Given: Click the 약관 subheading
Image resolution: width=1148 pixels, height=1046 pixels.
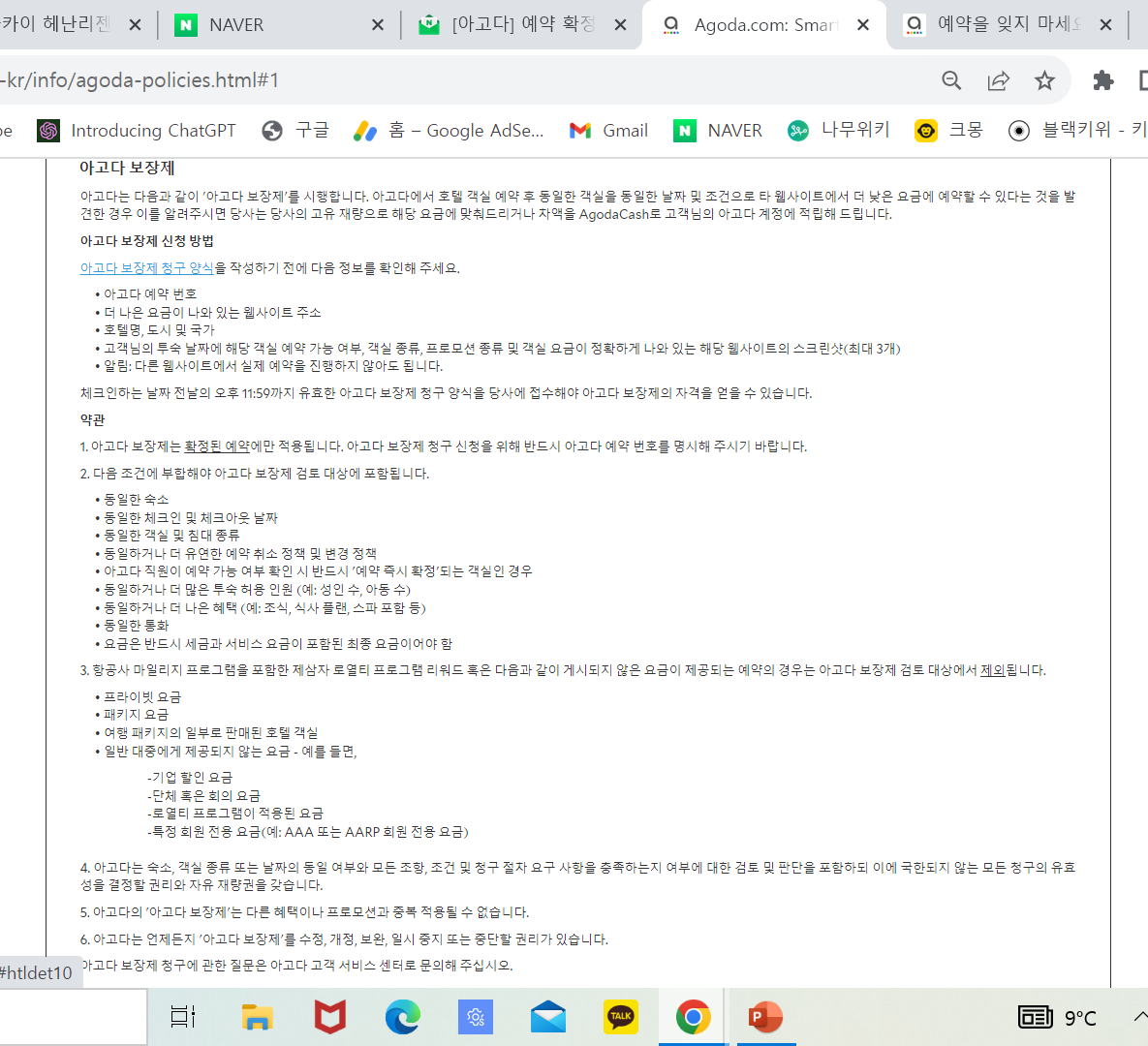Looking at the screenshot, I should coord(92,420).
